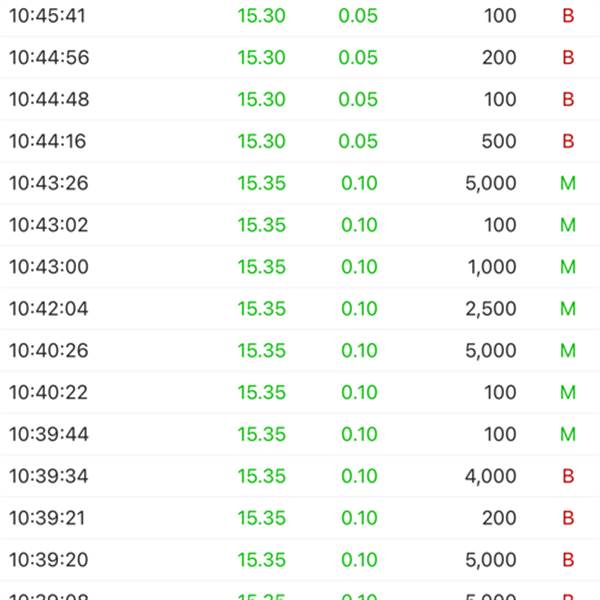This screenshot has width=600, height=600.
Task: Click price 15.30 in the 10:44:56 row
Action: tap(261, 58)
